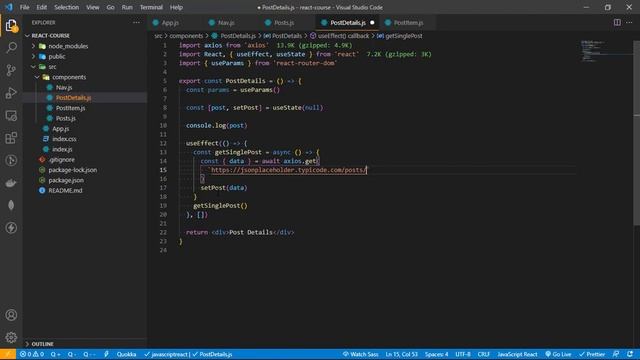Click UTF-8 encoding in status bar

(463, 354)
